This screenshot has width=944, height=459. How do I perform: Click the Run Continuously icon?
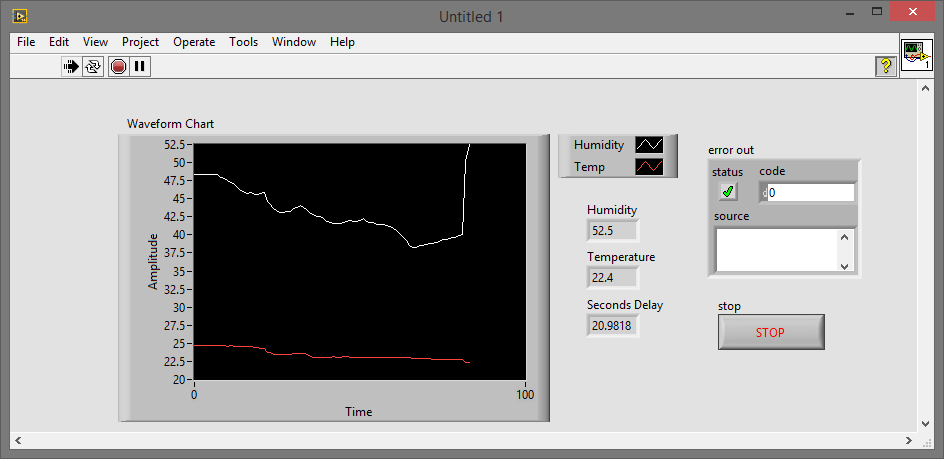click(93, 67)
